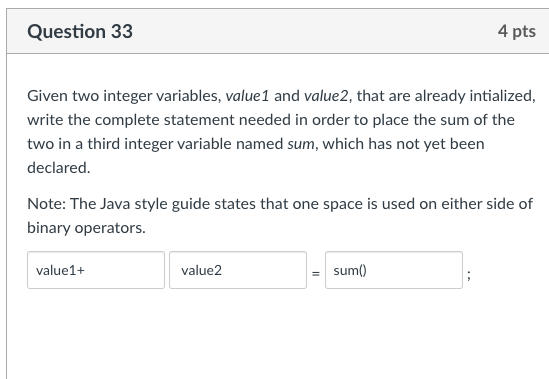Click the italic word "sum" in the question
Image resolution: width=549 pixels, height=379 pixels.
301,144
